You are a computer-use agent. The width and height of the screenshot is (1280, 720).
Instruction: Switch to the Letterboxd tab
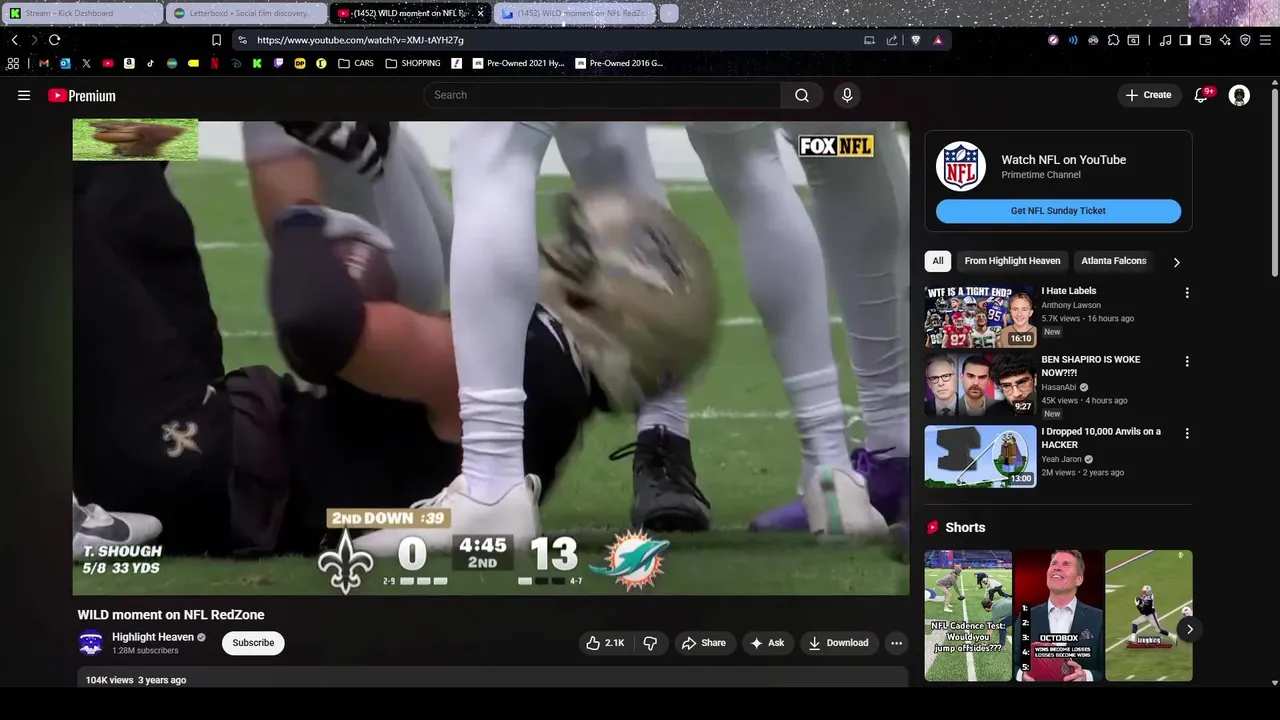[x=246, y=13]
